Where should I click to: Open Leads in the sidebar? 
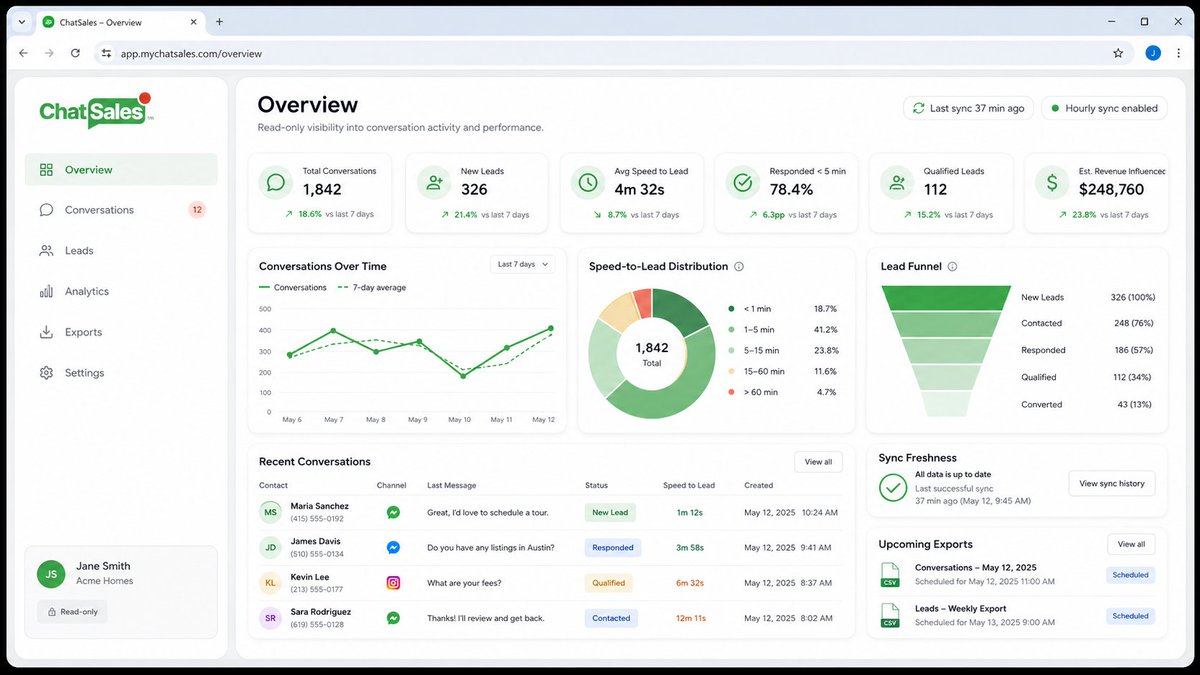tap(121, 251)
